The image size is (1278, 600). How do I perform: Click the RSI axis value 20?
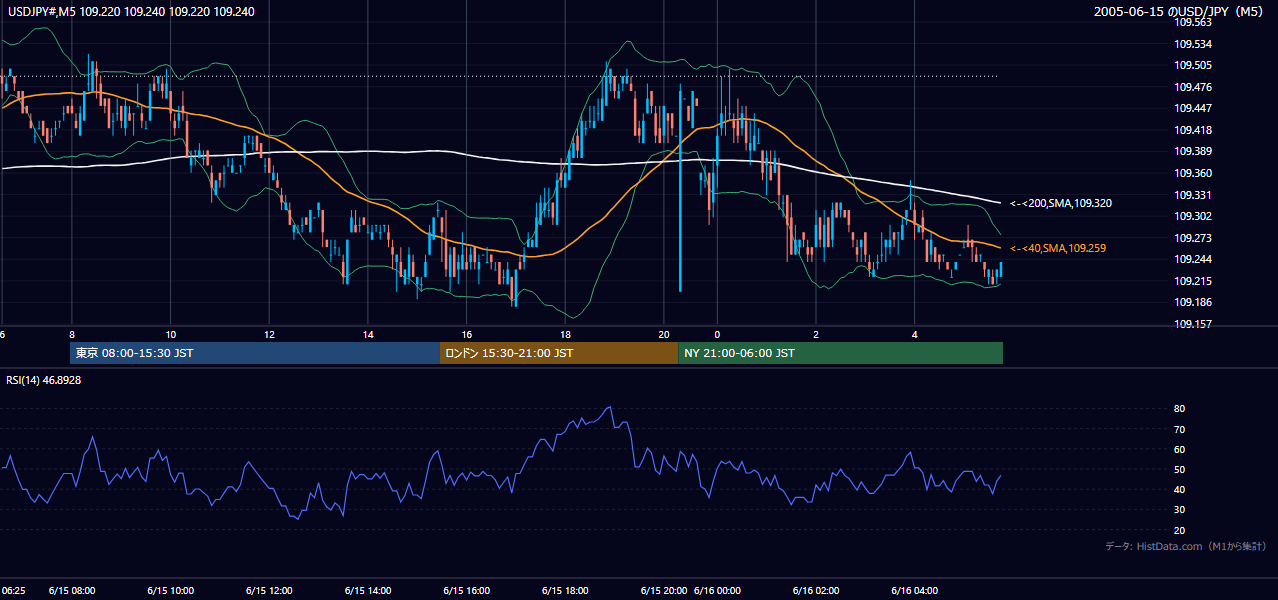pos(1180,530)
